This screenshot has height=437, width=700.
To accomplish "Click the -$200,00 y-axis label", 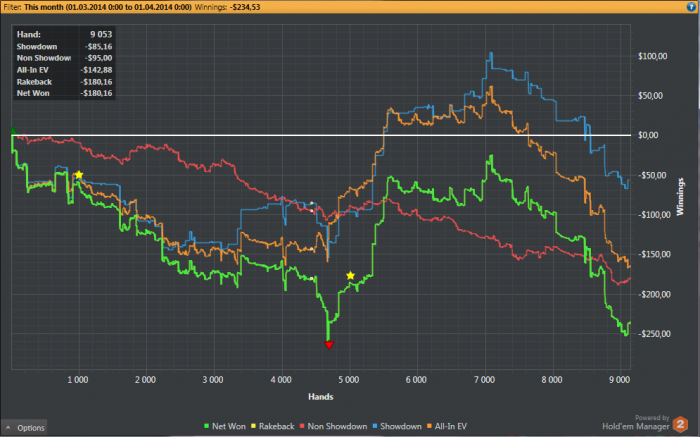I will [654, 294].
